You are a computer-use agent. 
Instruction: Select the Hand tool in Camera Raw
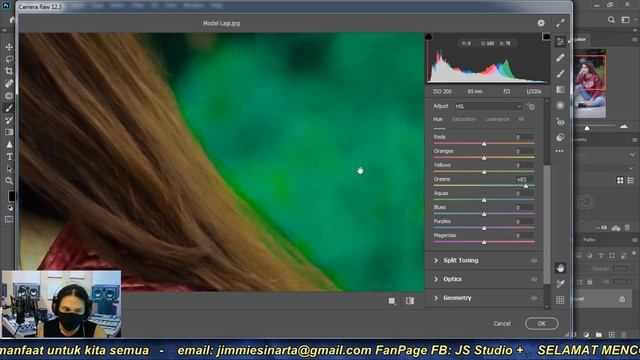point(560,268)
